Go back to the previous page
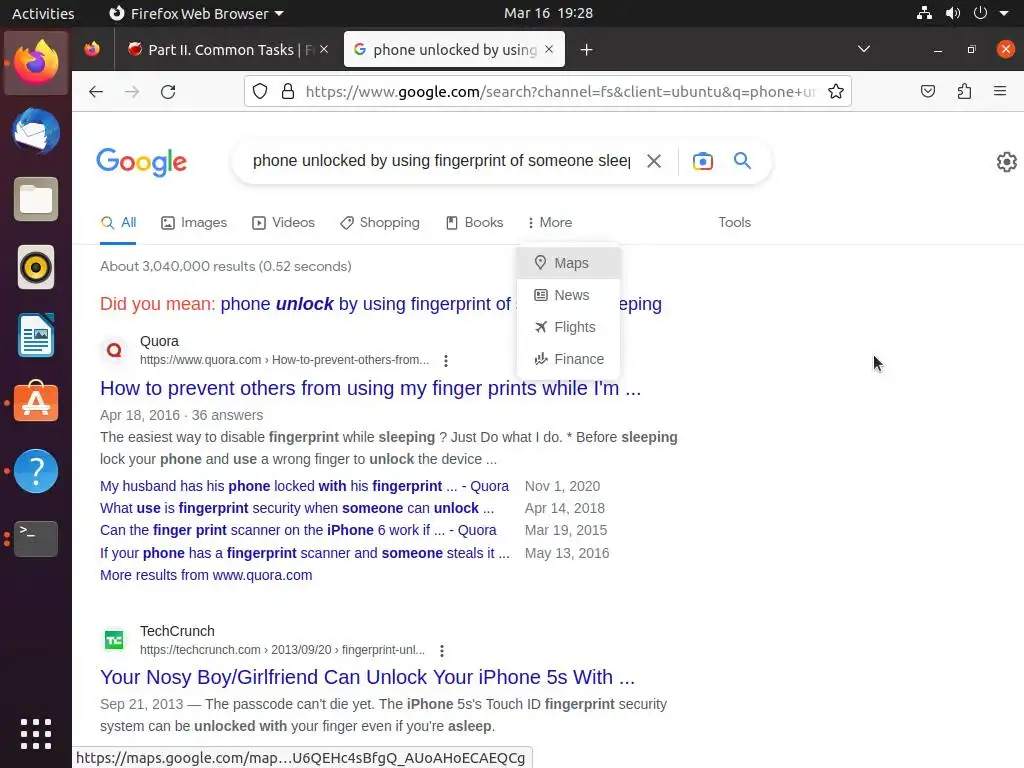This screenshot has height=768, width=1024. [96, 91]
